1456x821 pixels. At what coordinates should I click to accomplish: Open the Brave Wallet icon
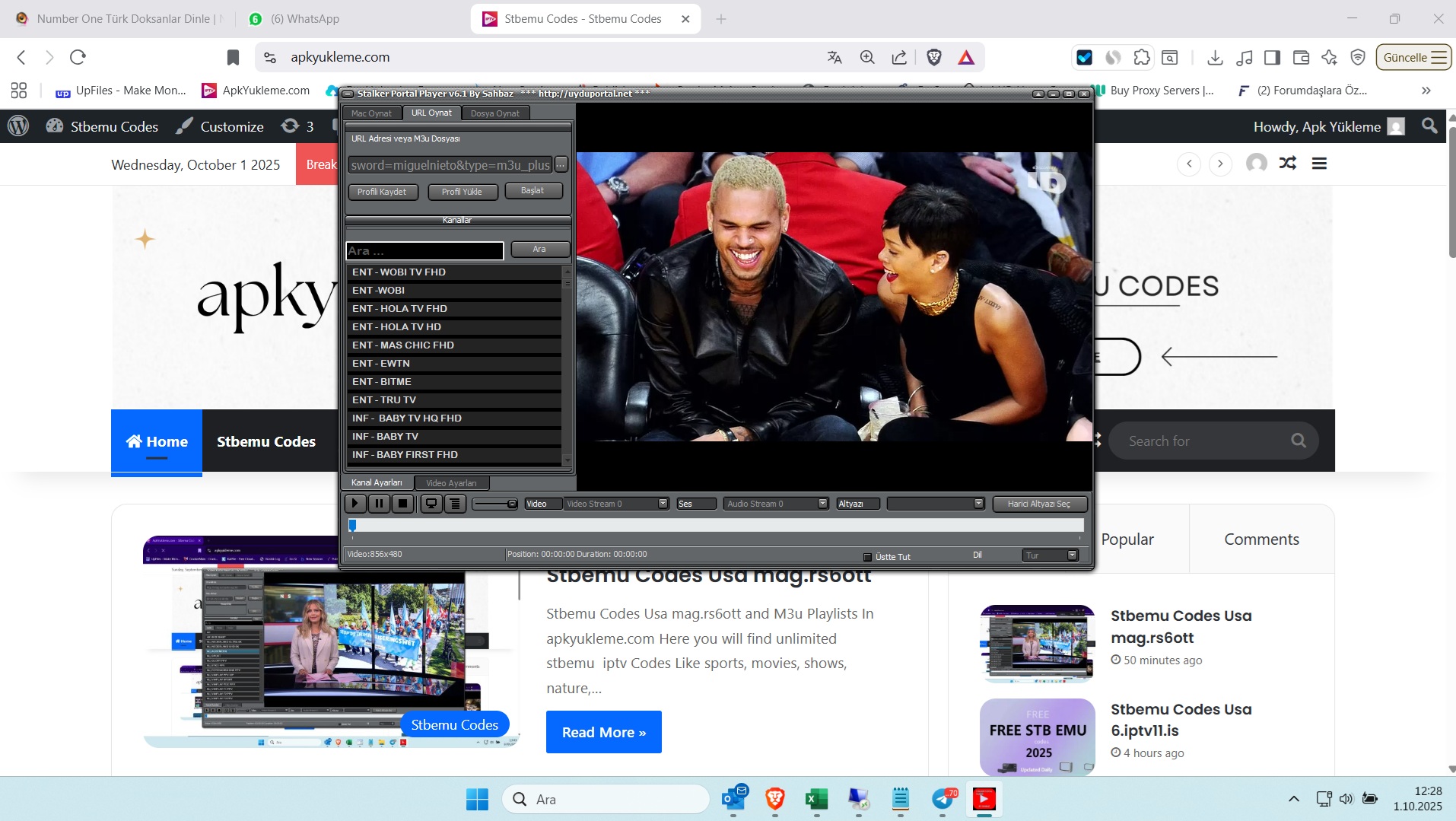pos(1301,57)
